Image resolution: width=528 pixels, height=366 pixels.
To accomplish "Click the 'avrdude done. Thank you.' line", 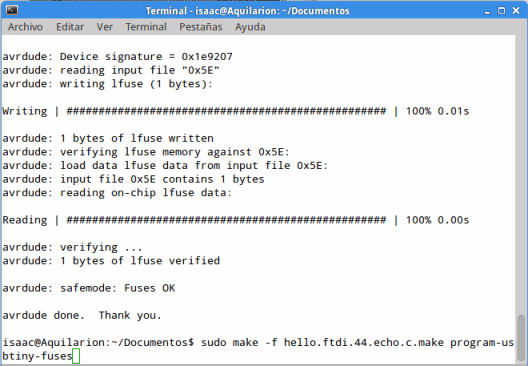I will pyautogui.click(x=82, y=315).
